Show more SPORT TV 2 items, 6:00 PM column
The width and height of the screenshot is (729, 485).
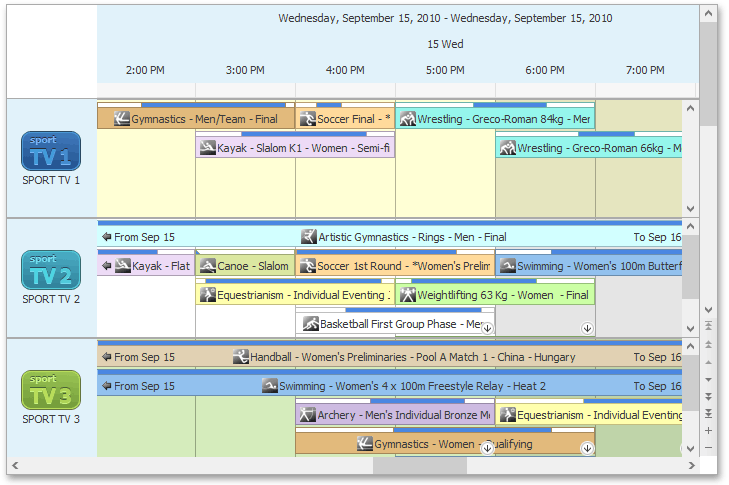point(587,328)
